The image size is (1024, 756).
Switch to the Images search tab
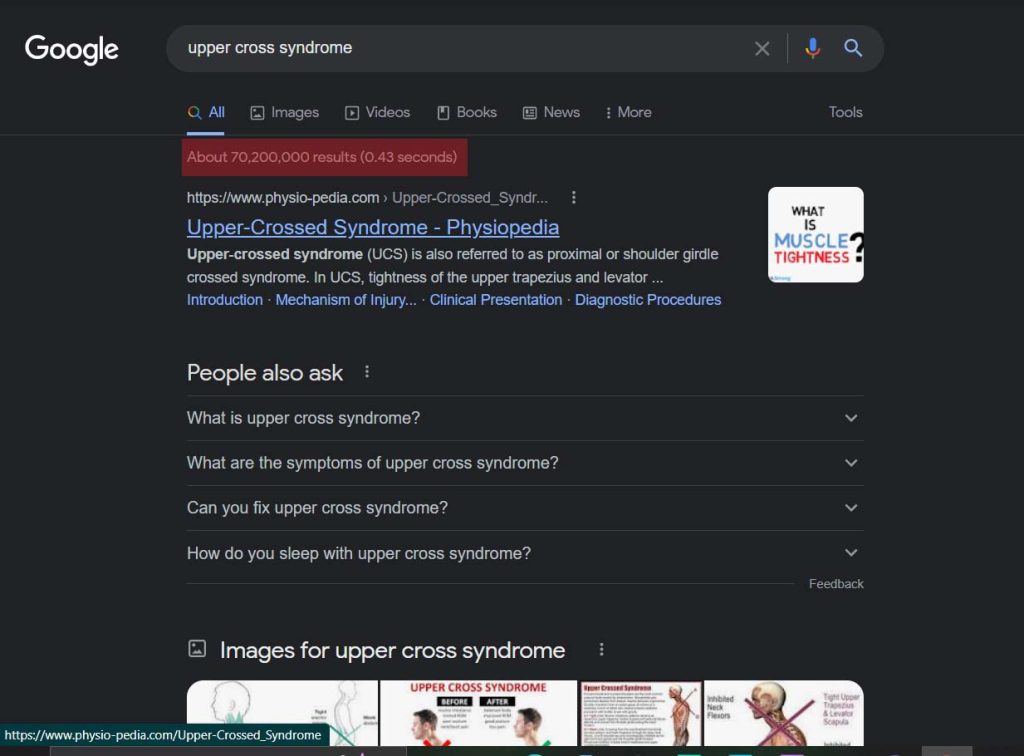tap(285, 112)
